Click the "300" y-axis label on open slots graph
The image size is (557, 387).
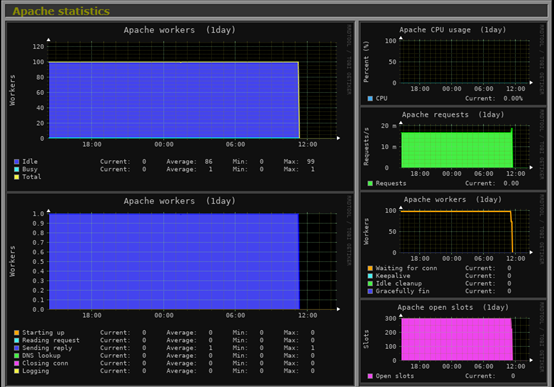pyautogui.click(x=390, y=318)
